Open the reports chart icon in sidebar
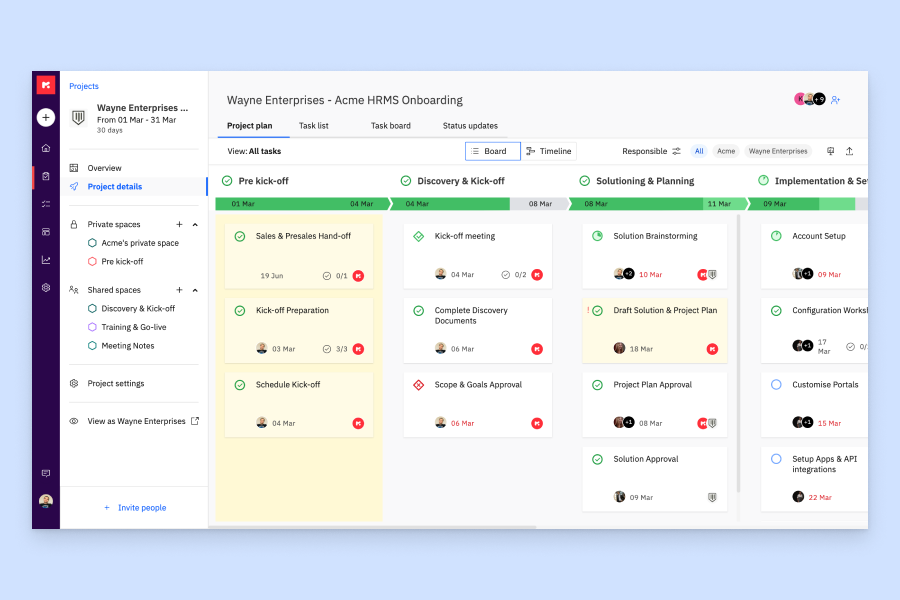This screenshot has width=900, height=600. [46, 260]
